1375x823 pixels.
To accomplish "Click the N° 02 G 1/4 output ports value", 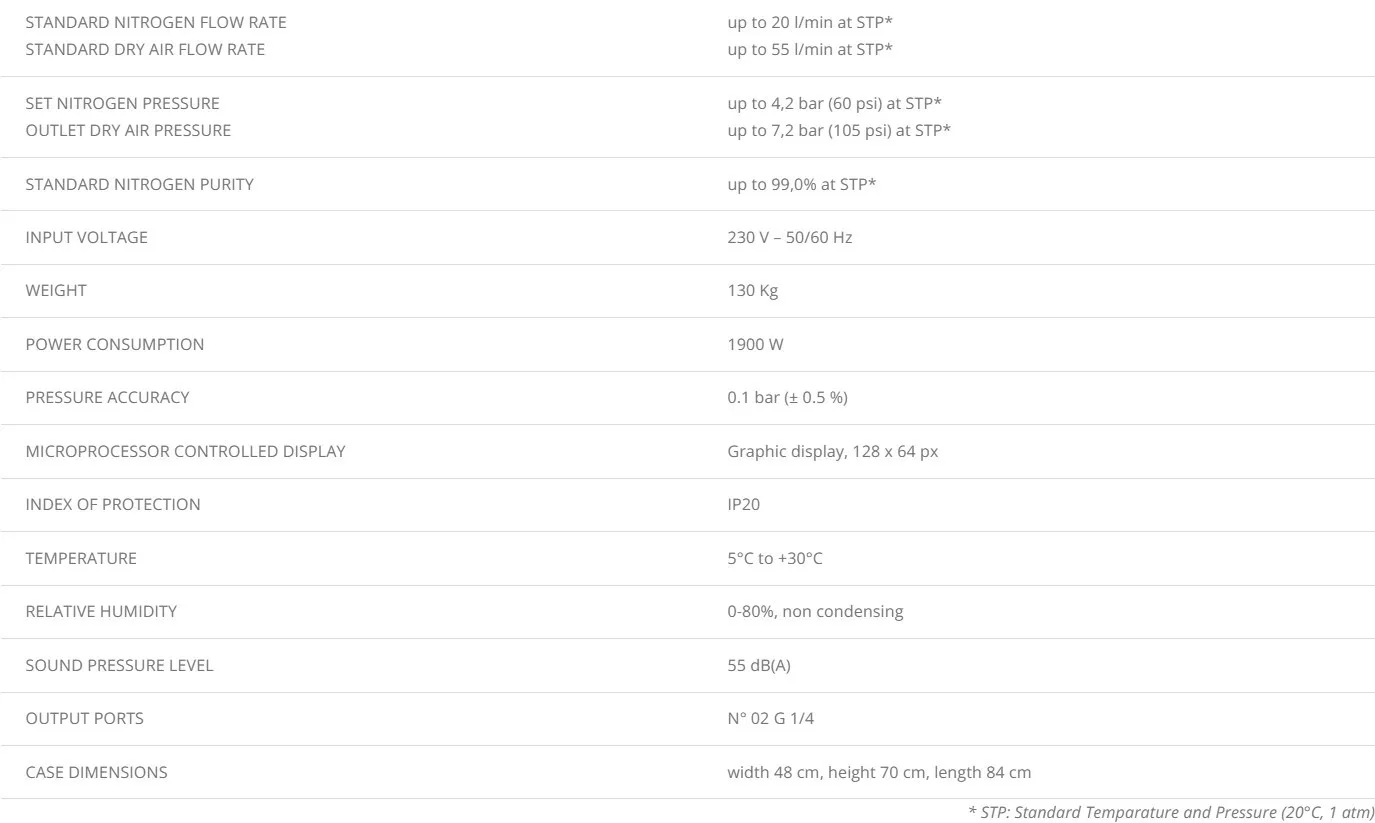I will tap(770, 718).
